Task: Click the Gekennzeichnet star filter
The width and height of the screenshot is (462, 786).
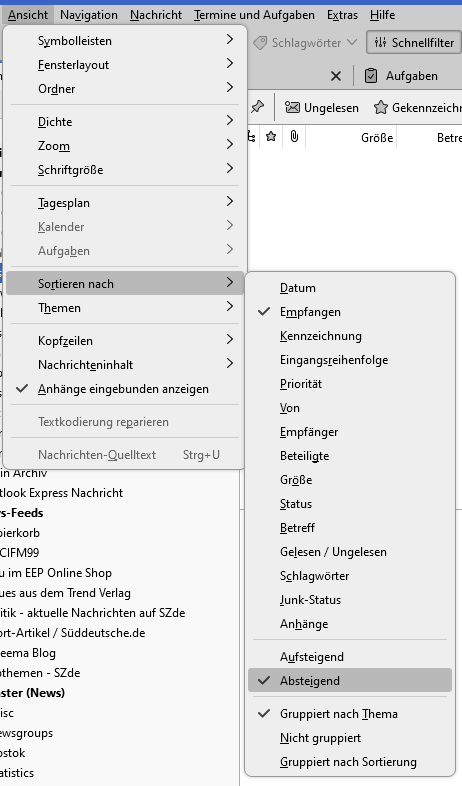Action: [x=417, y=107]
